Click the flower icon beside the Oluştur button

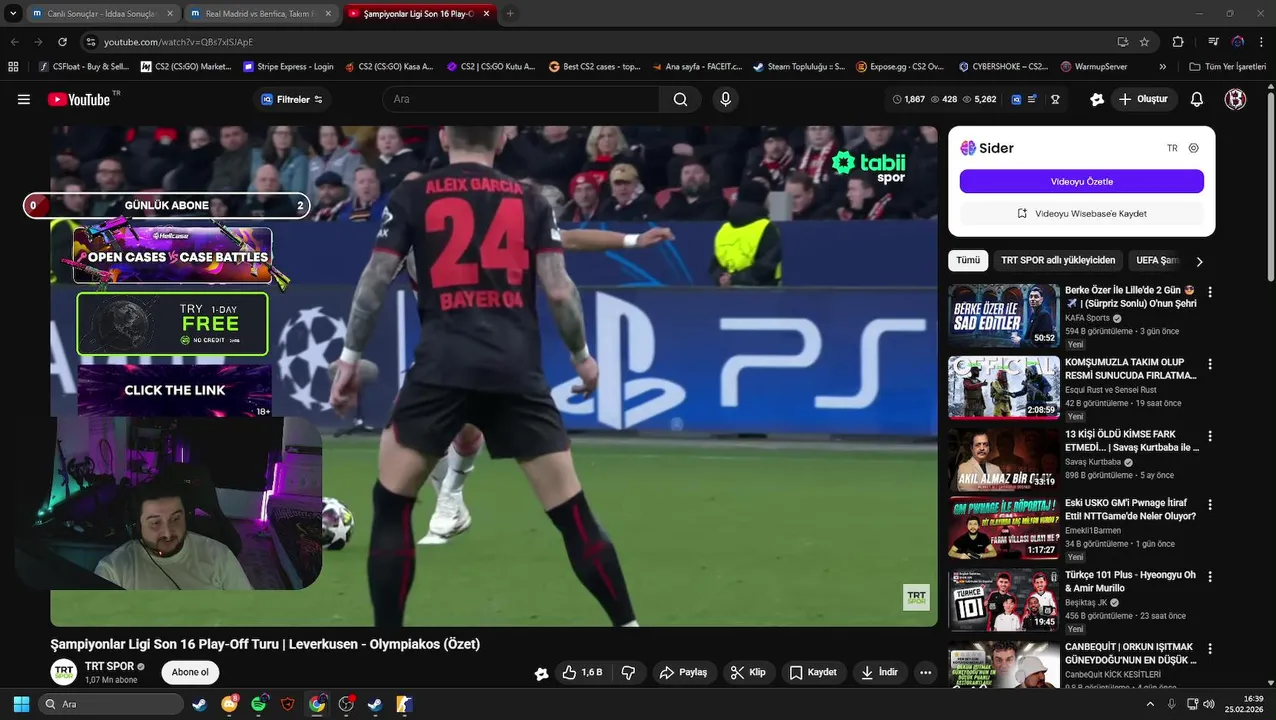point(1097,99)
